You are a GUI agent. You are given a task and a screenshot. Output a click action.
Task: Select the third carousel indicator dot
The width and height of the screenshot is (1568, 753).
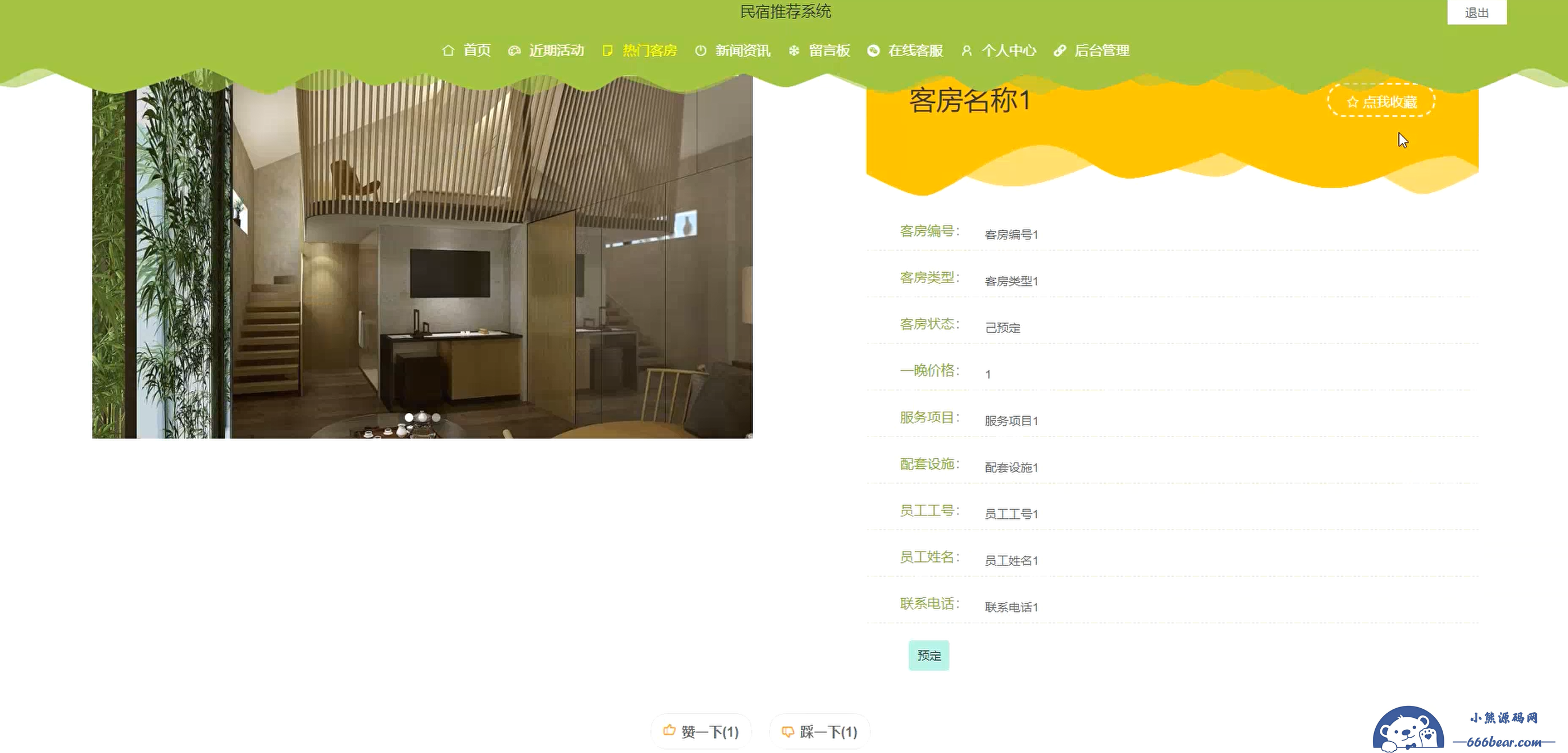(436, 417)
